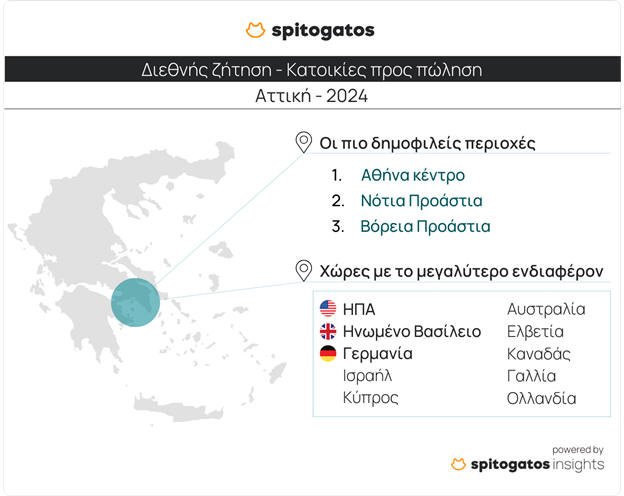Click the dark title banner Διεθνής ζήτηση
The height and width of the screenshot is (496, 624).
[x=311, y=70]
